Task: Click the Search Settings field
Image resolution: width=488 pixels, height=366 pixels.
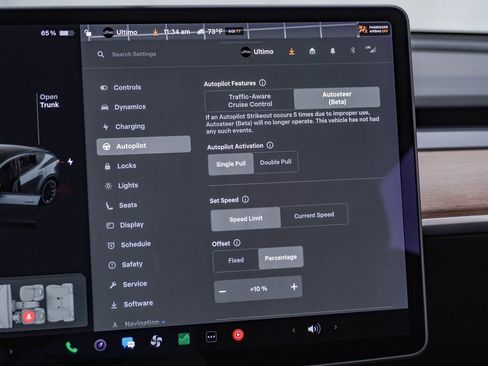Action: 134,54
